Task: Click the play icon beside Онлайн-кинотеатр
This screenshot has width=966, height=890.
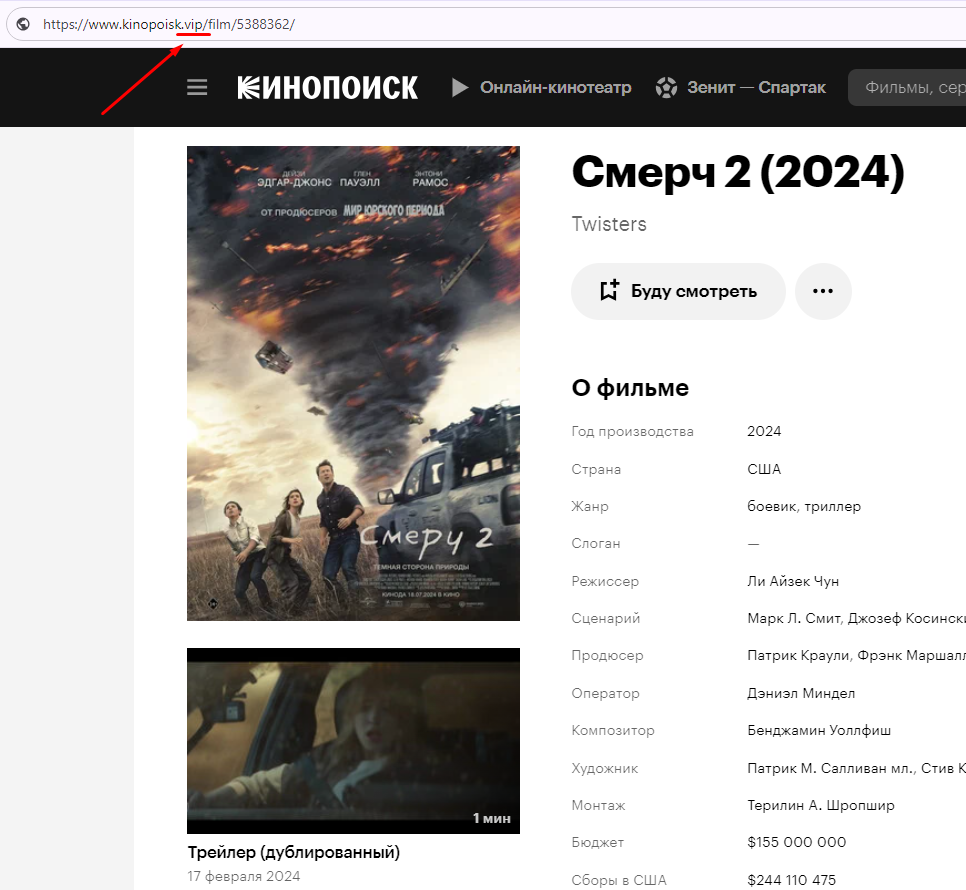Action: (460, 87)
